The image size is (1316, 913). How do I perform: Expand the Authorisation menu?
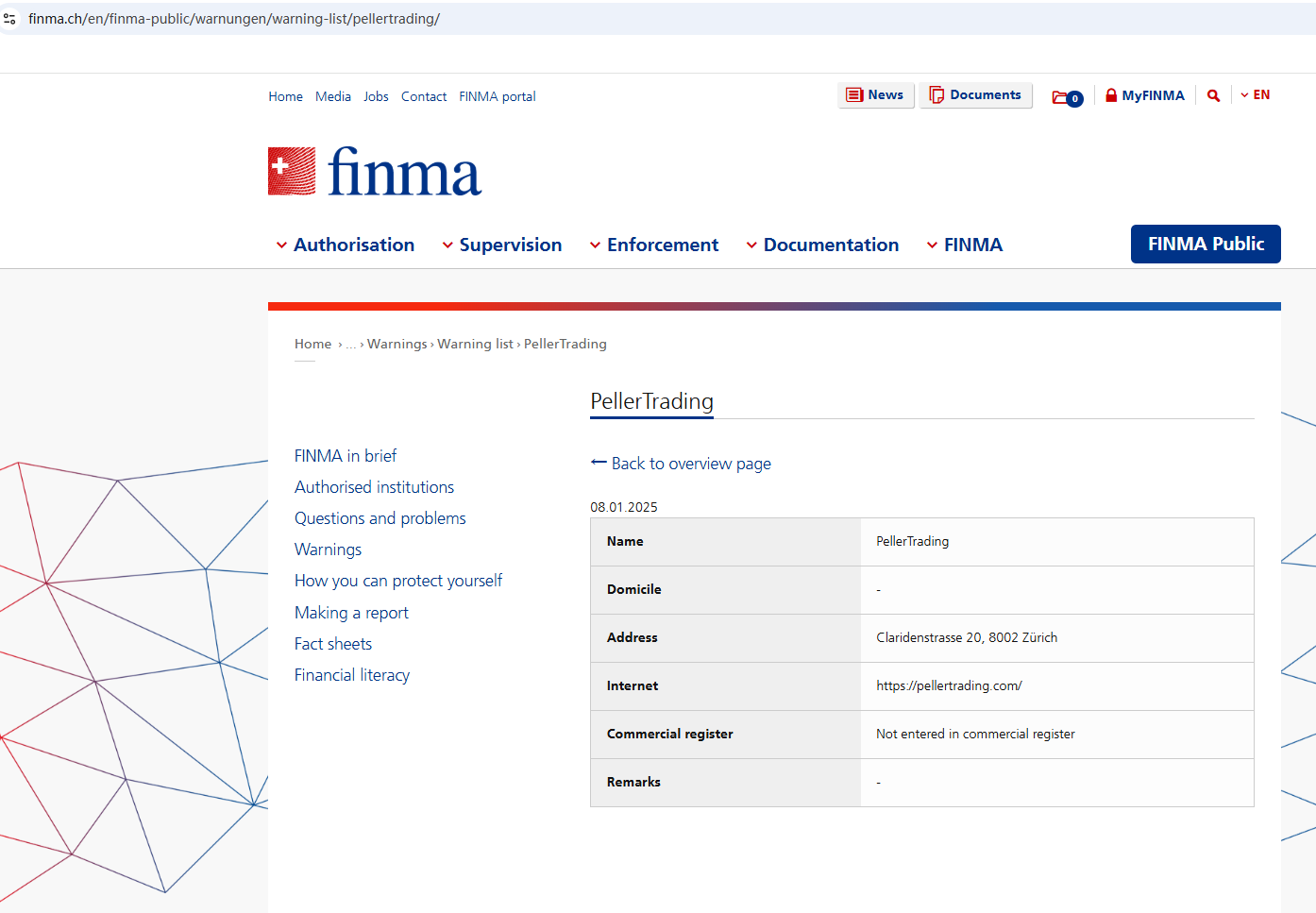[346, 245]
